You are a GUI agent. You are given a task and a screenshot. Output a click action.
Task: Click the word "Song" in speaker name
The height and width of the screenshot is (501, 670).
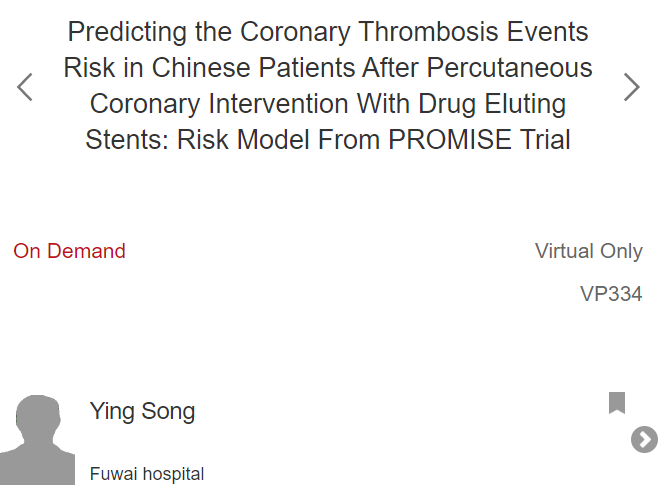(168, 411)
